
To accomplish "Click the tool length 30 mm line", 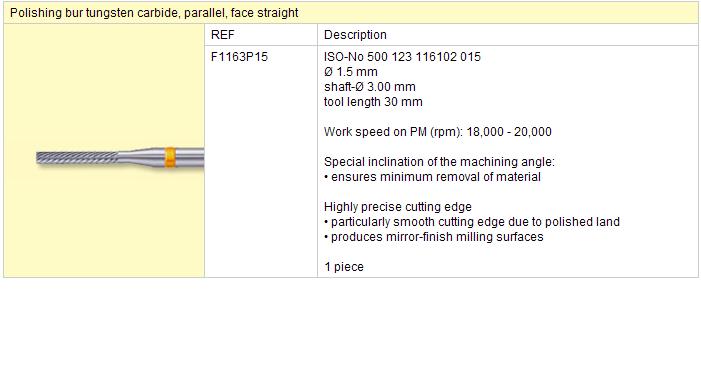I will 373,102.
